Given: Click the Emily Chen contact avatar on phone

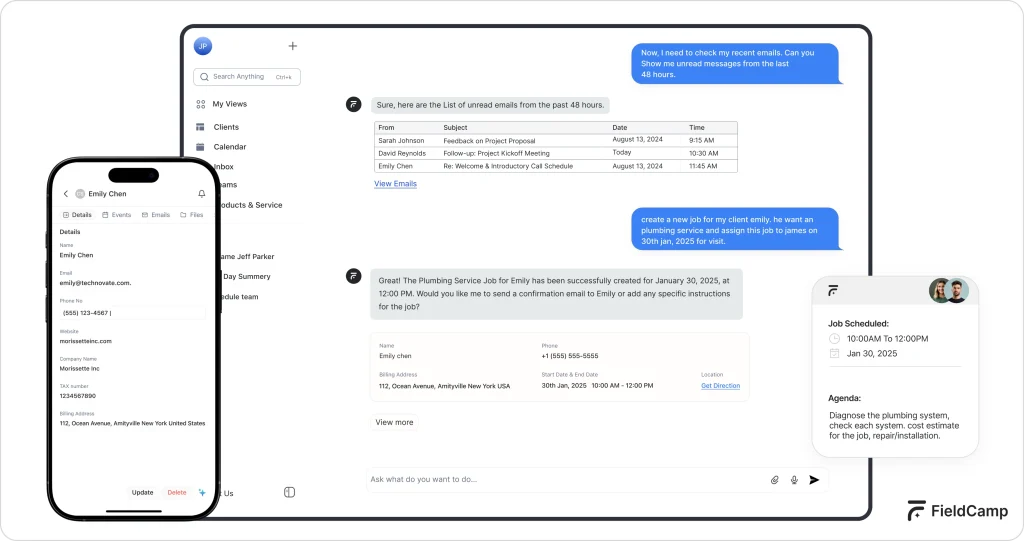Looking at the screenshot, I should 80,194.
